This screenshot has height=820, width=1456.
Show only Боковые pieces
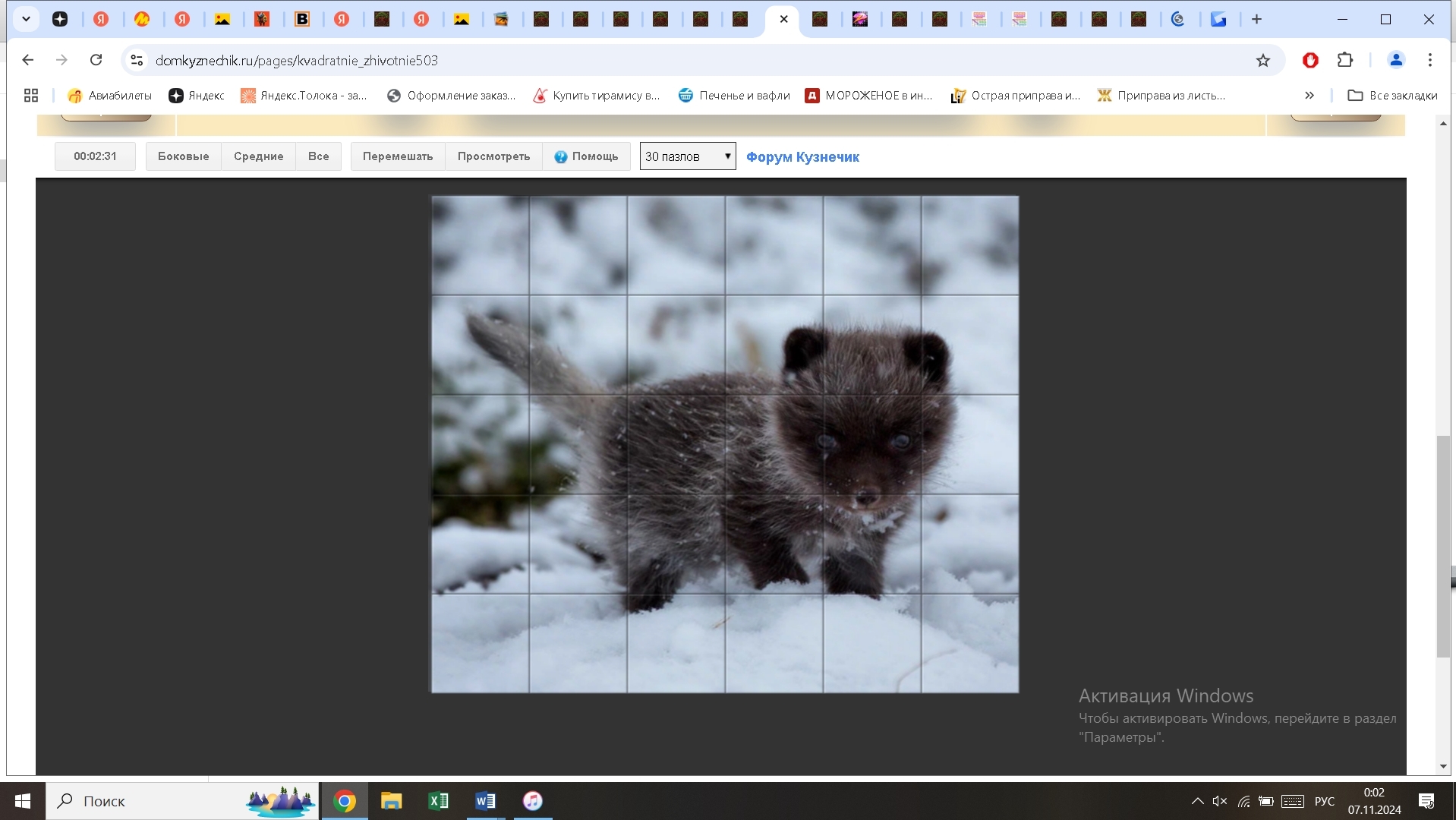[x=183, y=156]
